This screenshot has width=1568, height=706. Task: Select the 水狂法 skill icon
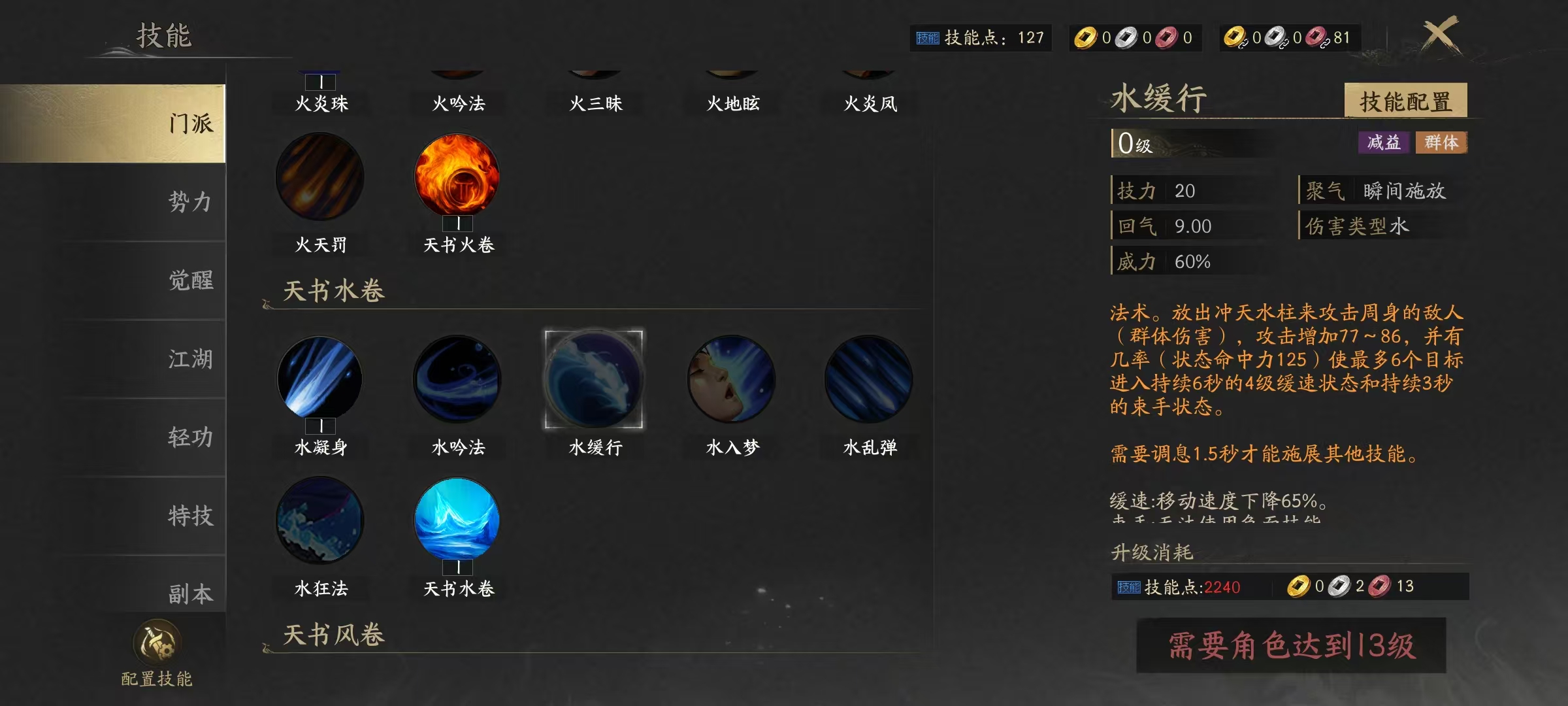tap(320, 520)
